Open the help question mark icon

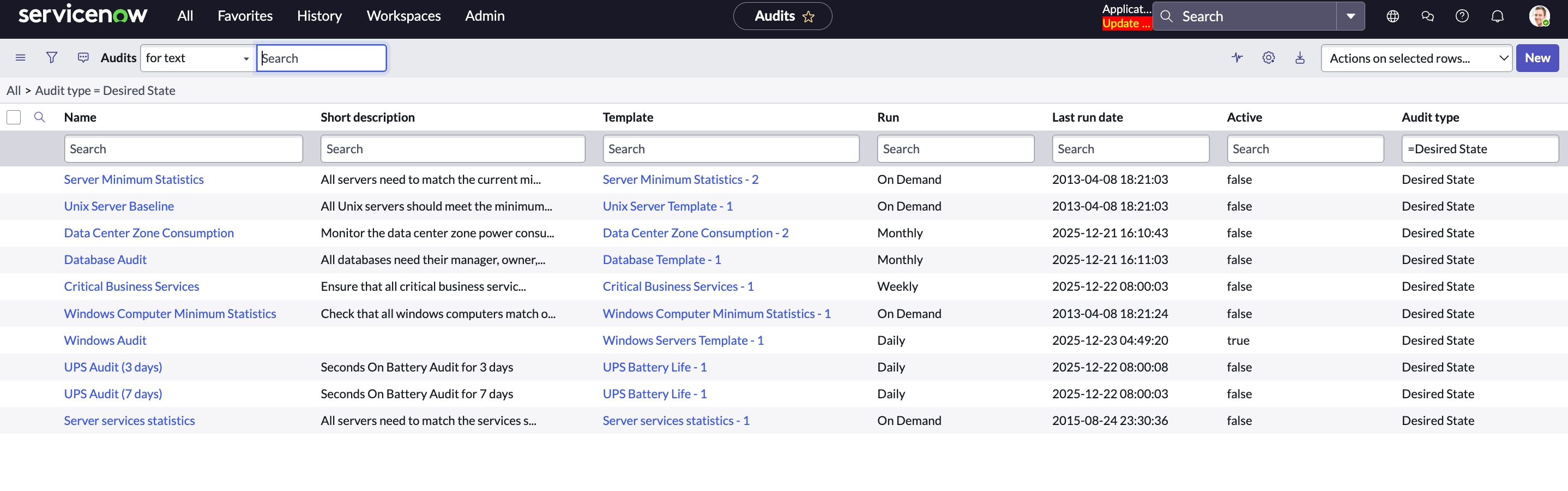coord(1462,16)
